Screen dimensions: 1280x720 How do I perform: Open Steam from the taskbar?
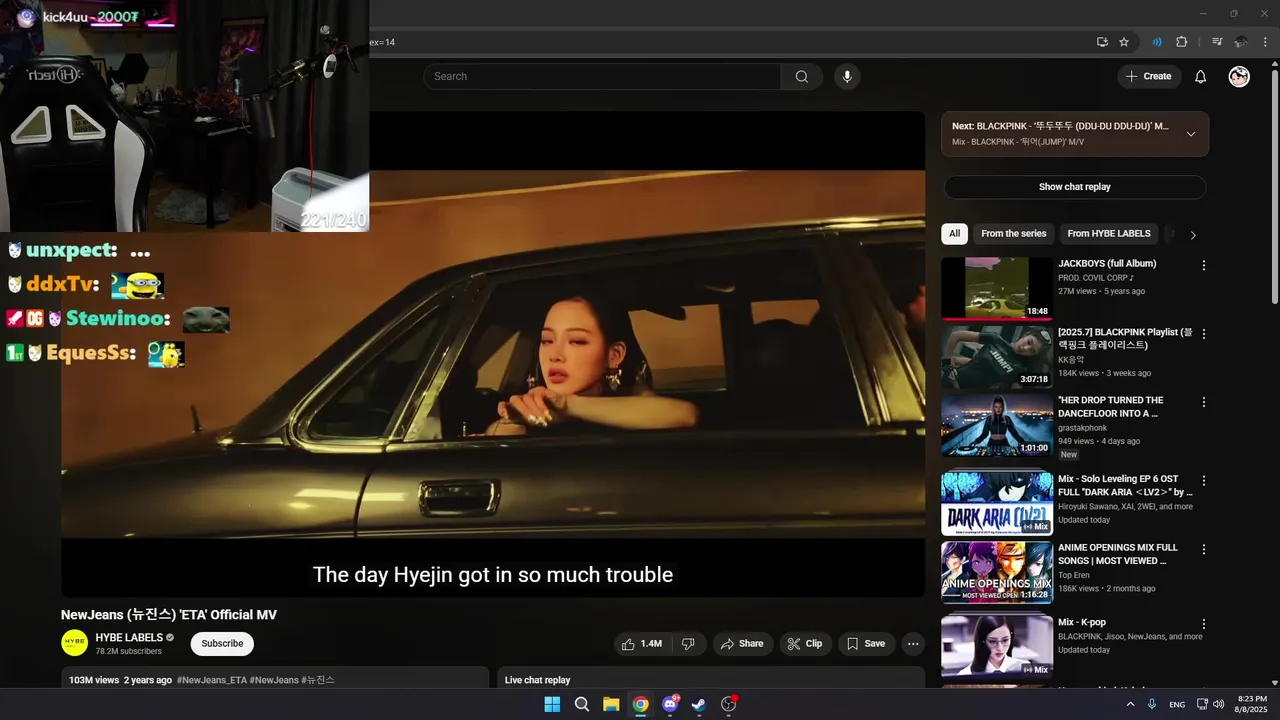pos(699,704)
